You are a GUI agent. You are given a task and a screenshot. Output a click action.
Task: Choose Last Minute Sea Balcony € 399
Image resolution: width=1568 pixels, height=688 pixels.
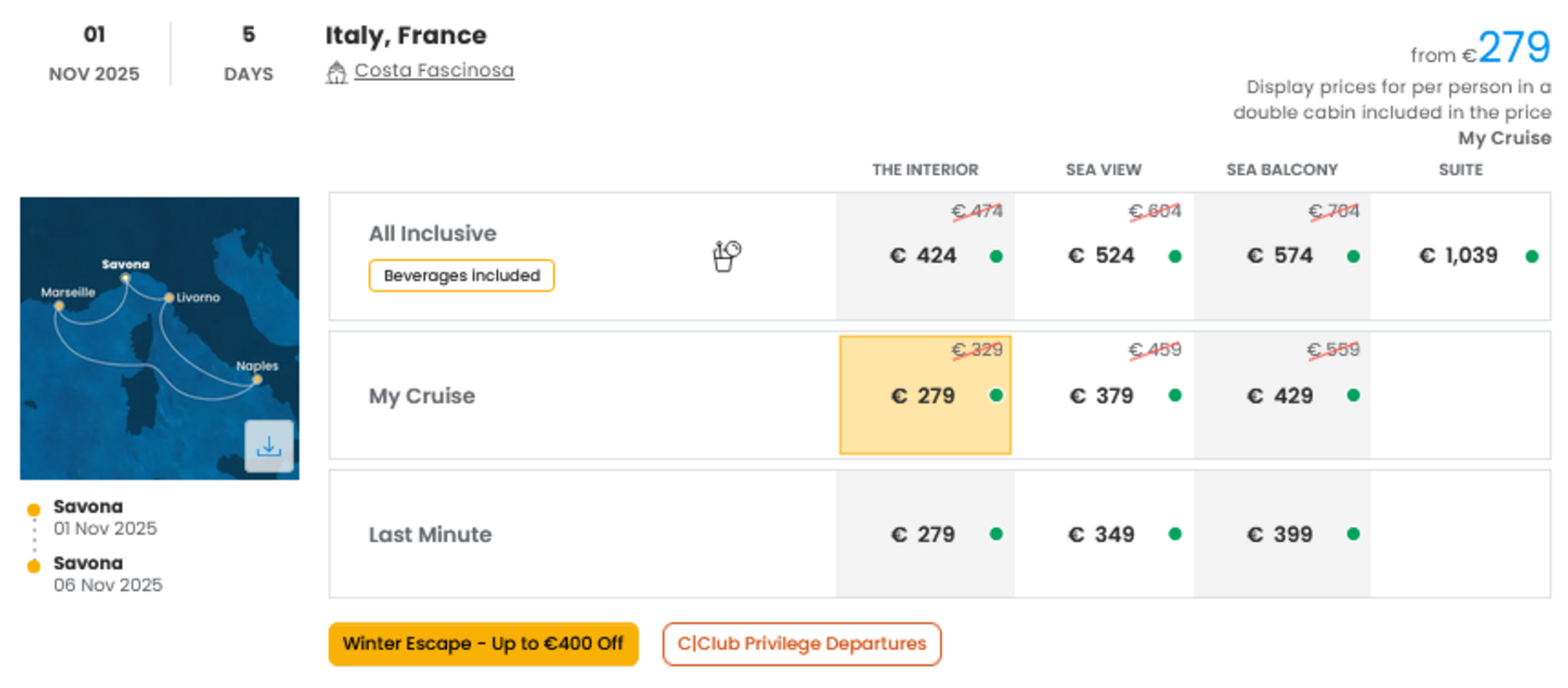click(x=1282, y=534)
